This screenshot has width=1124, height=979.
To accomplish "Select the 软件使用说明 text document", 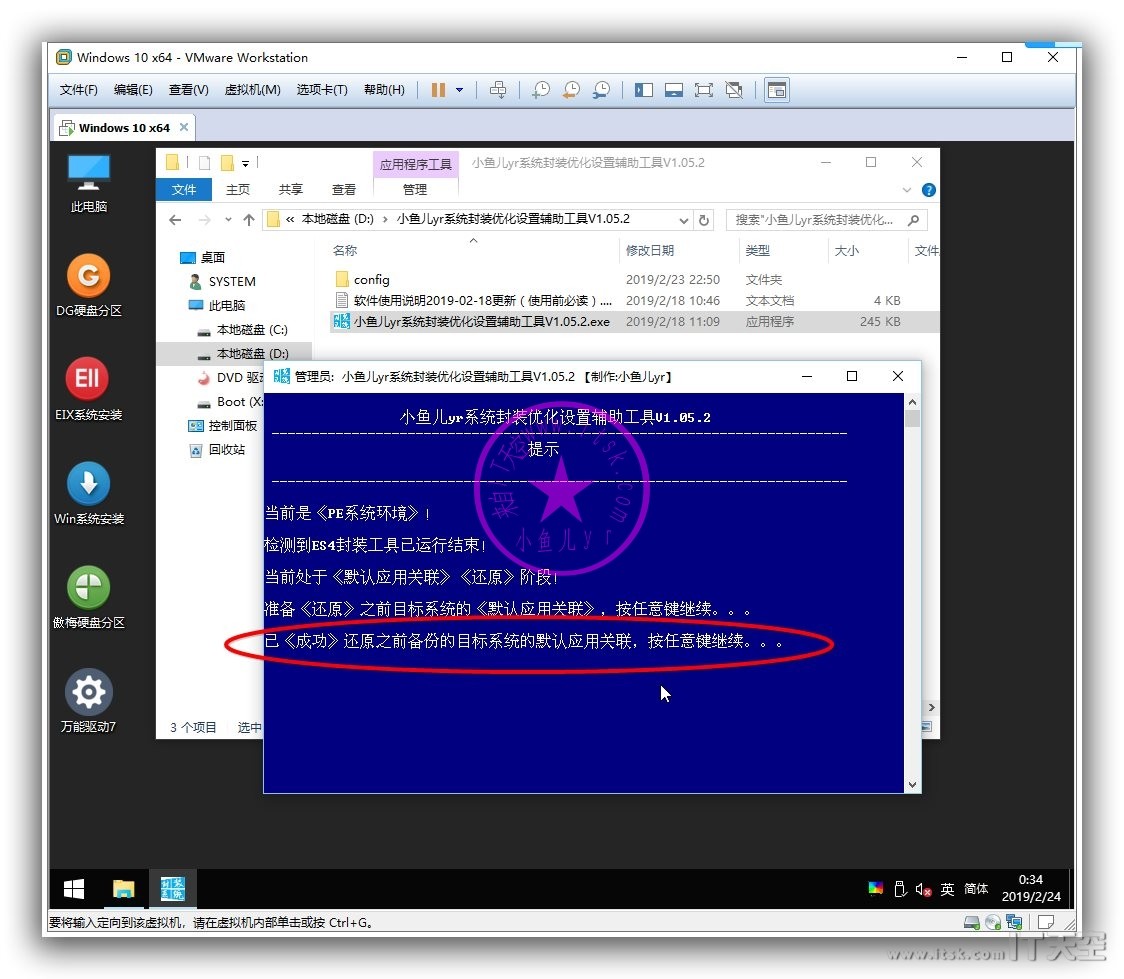I will (473, 300).
